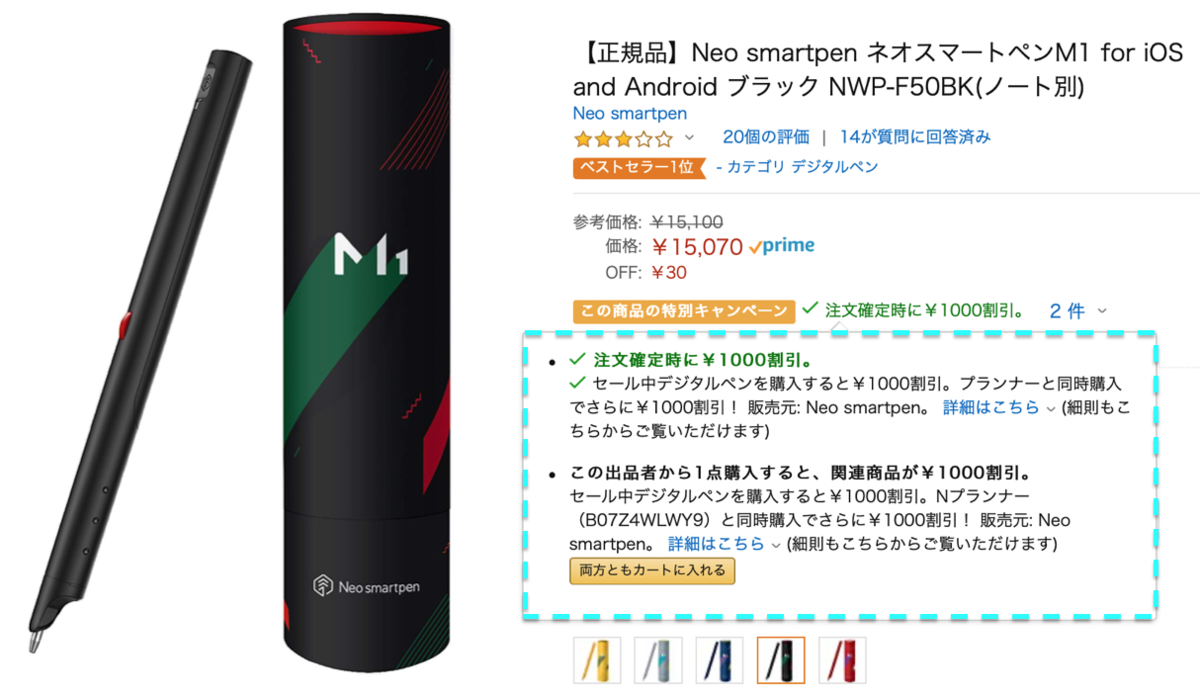Click the ベストセラー1位 badge
Image resolution: width=1200 pixels, height=698 pixels.
[x=640, y=167]
